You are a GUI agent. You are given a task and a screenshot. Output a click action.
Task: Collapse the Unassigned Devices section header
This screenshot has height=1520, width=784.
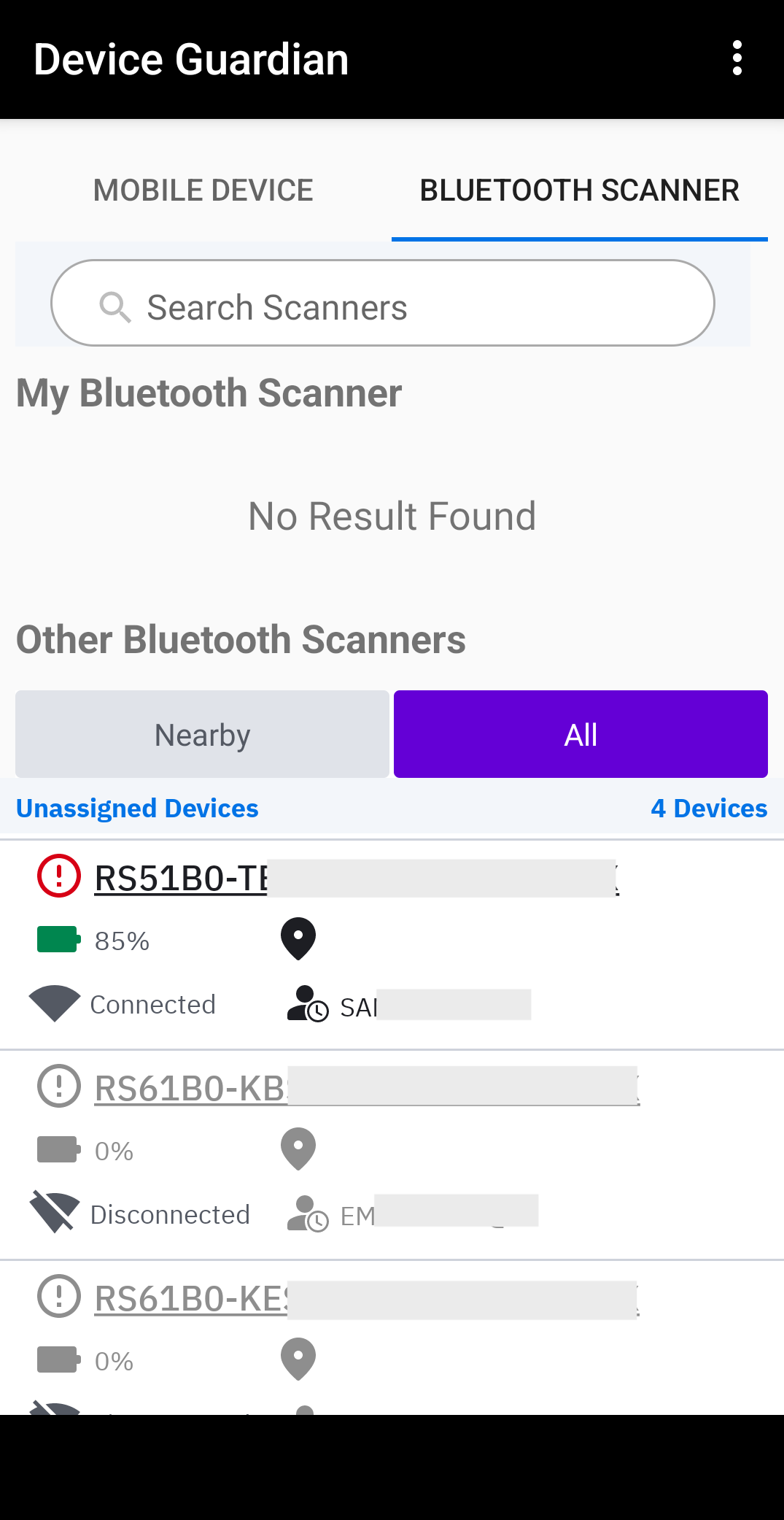point(137,809)
